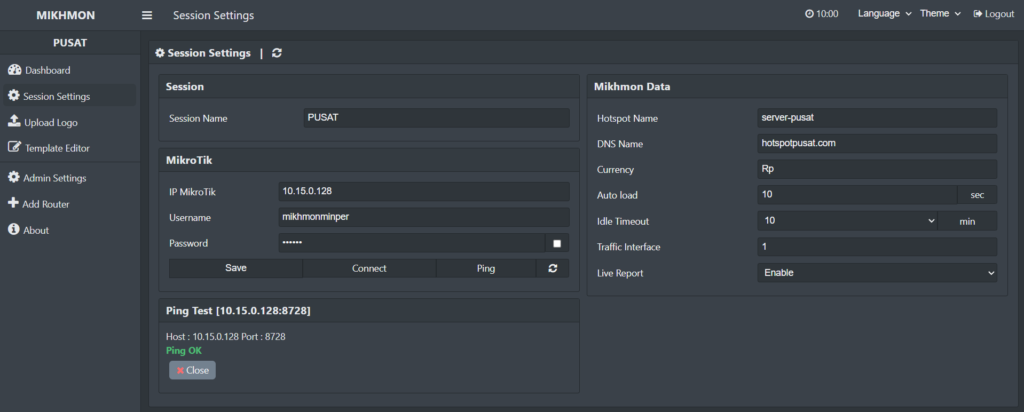Viewport: 1024px width, 412px height.
Task: Click the DNS Name field
Action: (x=877, y=144)
